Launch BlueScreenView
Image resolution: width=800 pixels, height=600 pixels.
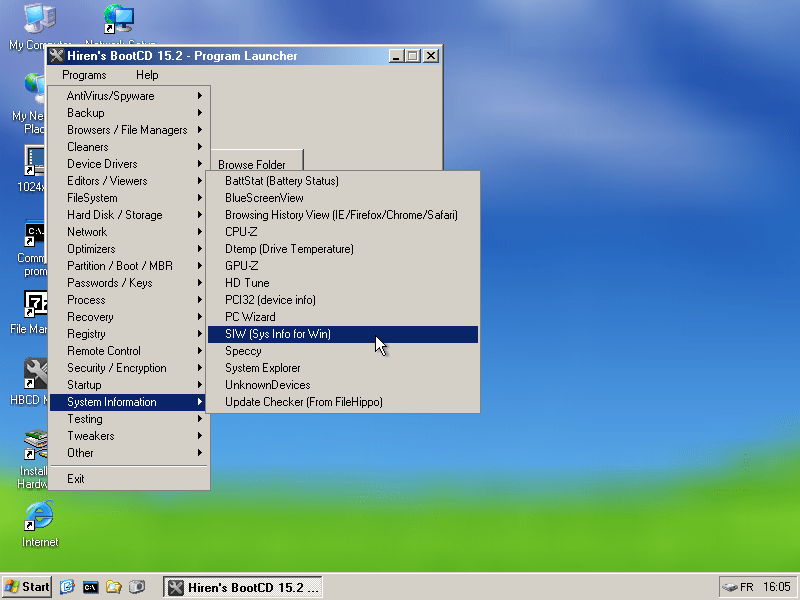pos(343,198)
